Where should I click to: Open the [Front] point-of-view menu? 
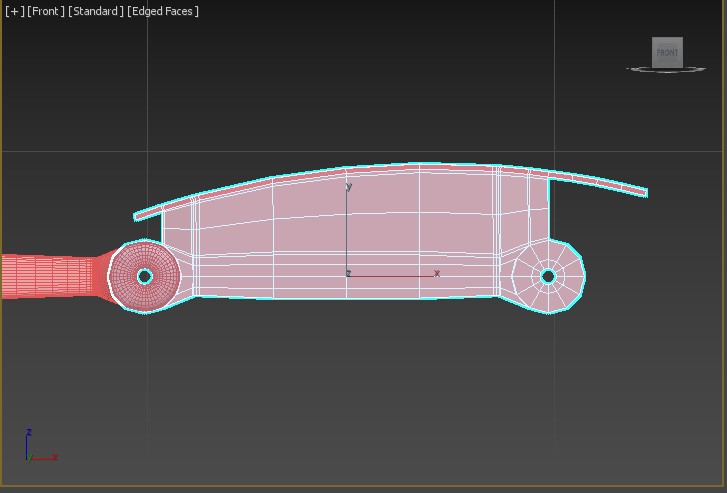click(x=45, y=11)
